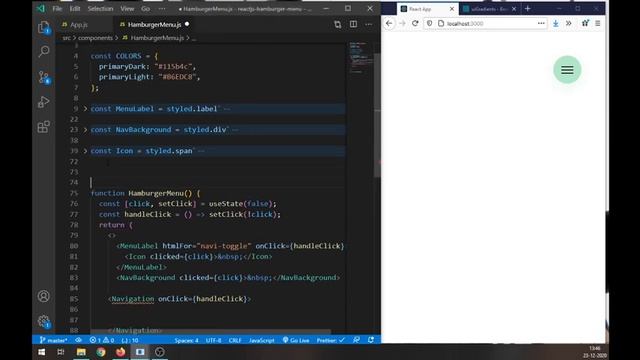640x360 pixels.
Task: Open a new Firefox tab
Action: 528,9
